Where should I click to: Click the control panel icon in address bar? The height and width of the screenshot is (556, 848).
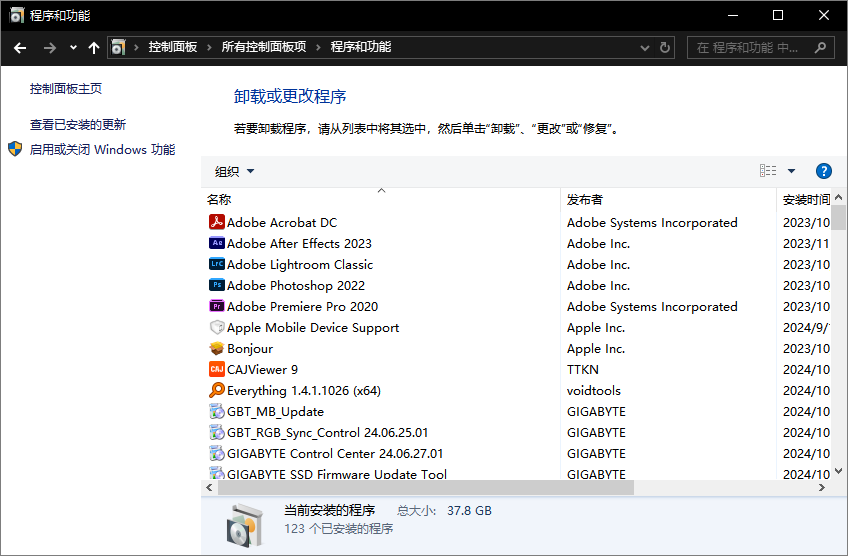118,48
